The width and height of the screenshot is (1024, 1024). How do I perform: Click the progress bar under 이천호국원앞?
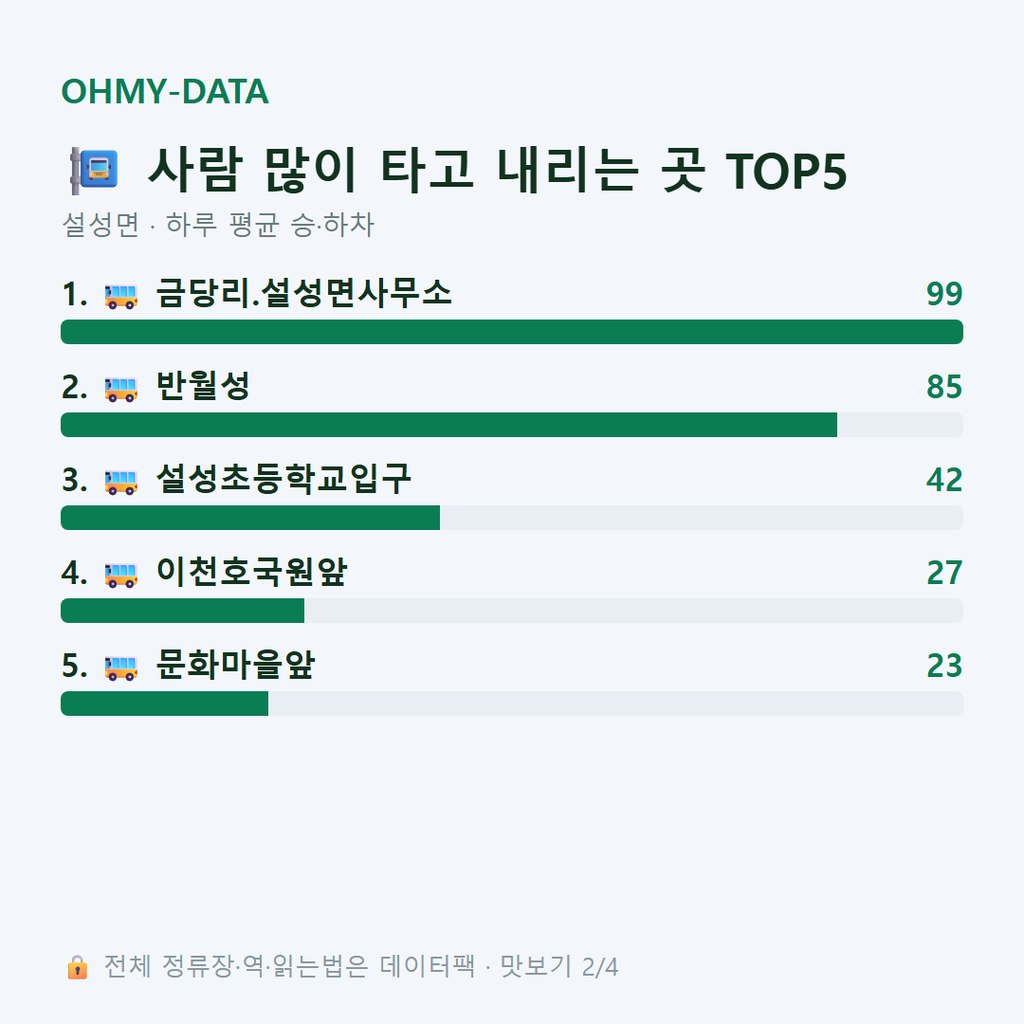tap(512, 611)
